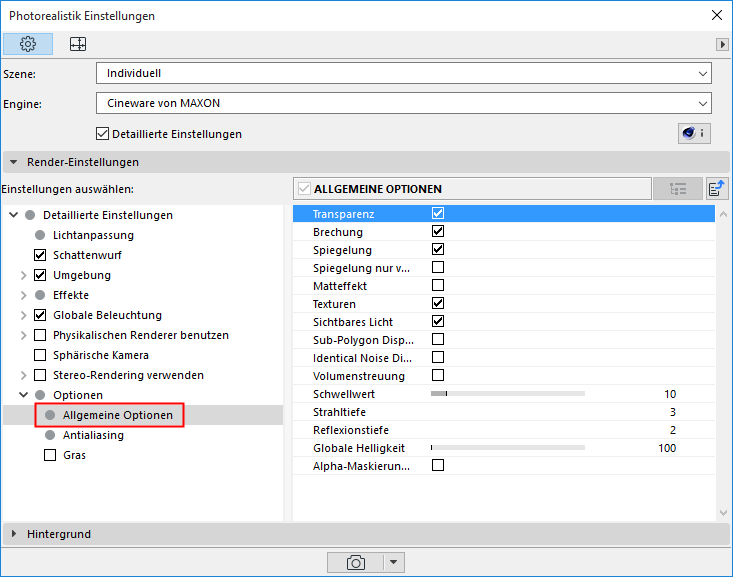733x577 pixels.
Task: Click the options list scroll down arrow
Action: 723,513
